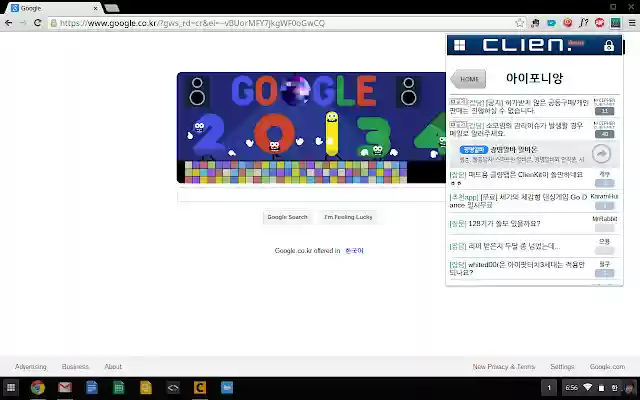Open the Google.com footer link
The image size is (640, 400).
(x=607, y=367)
